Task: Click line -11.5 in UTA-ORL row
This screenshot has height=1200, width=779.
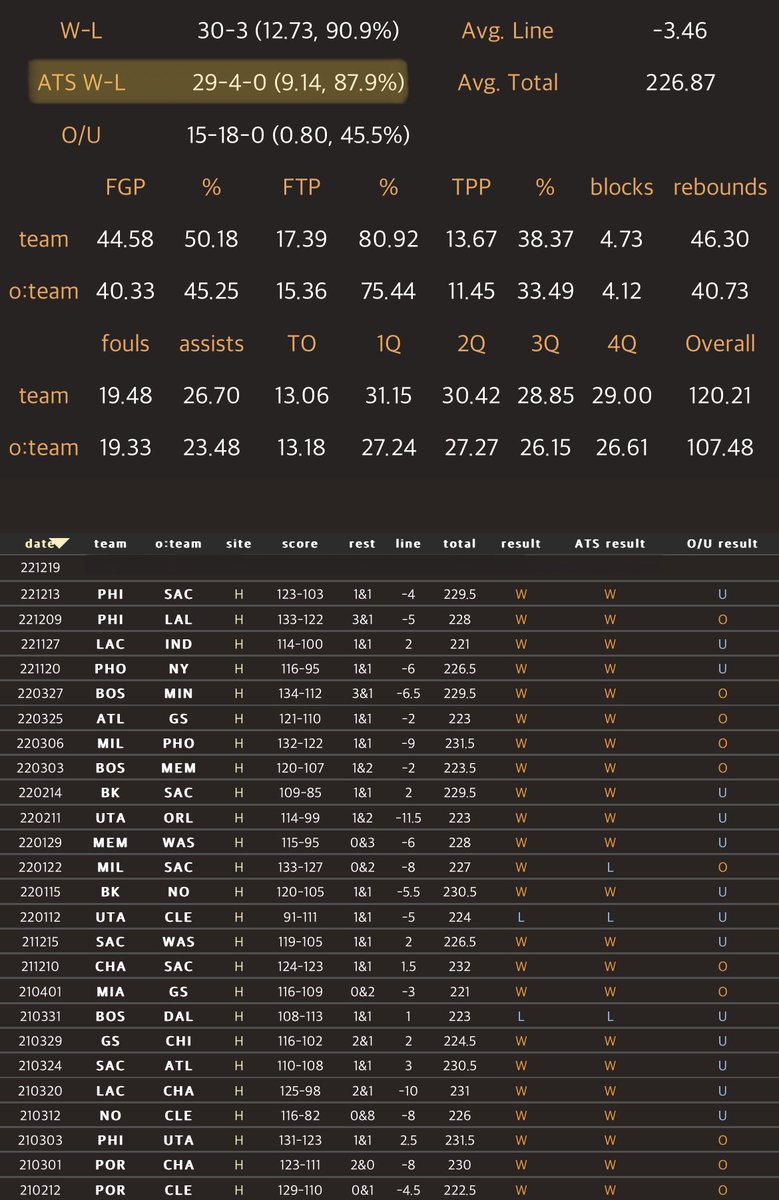Action: click(x=408, y=818)
